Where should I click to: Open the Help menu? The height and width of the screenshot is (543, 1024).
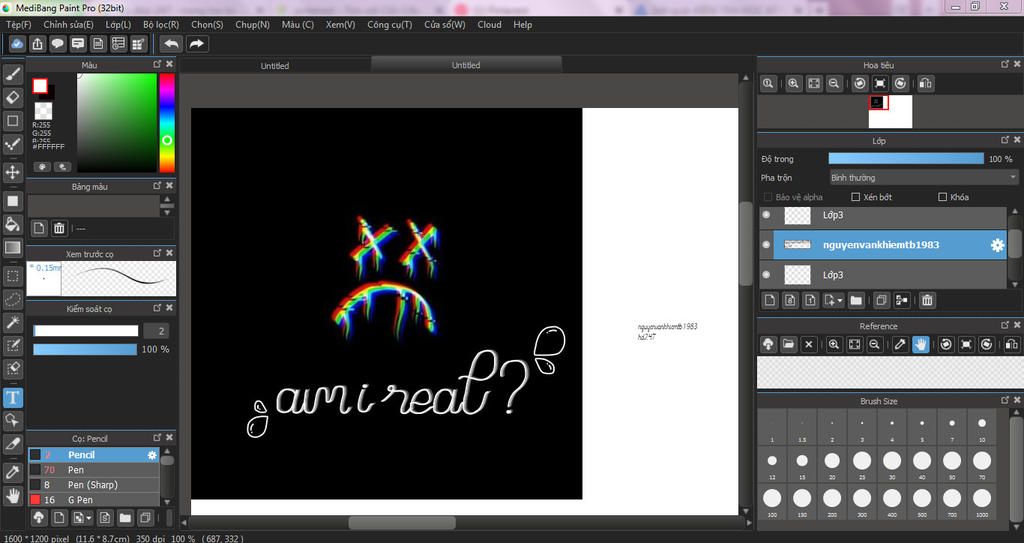(x=522, y=24)
